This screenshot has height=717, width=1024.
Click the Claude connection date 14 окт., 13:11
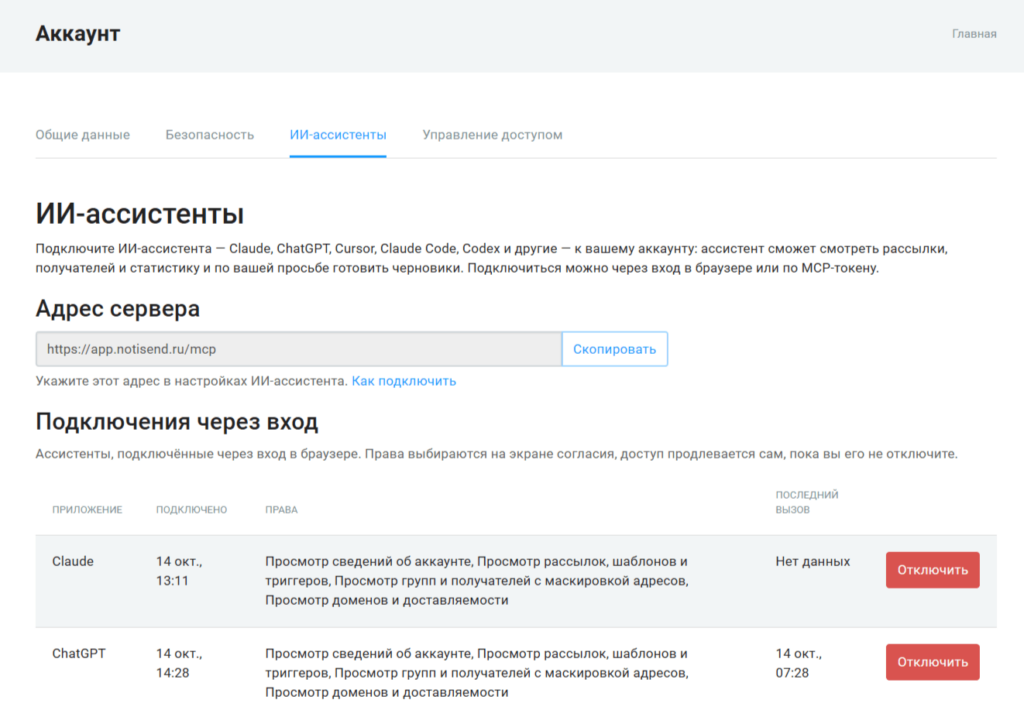coord(179,571)
